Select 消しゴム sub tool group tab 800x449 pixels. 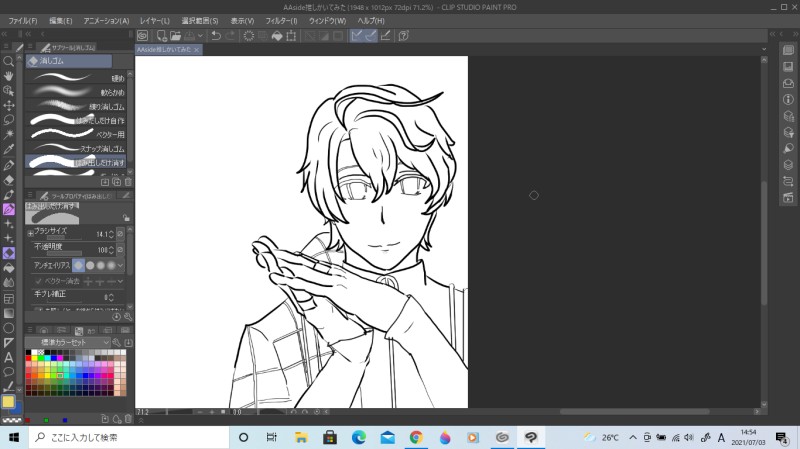pyautogui.click(x=69, y=61)
